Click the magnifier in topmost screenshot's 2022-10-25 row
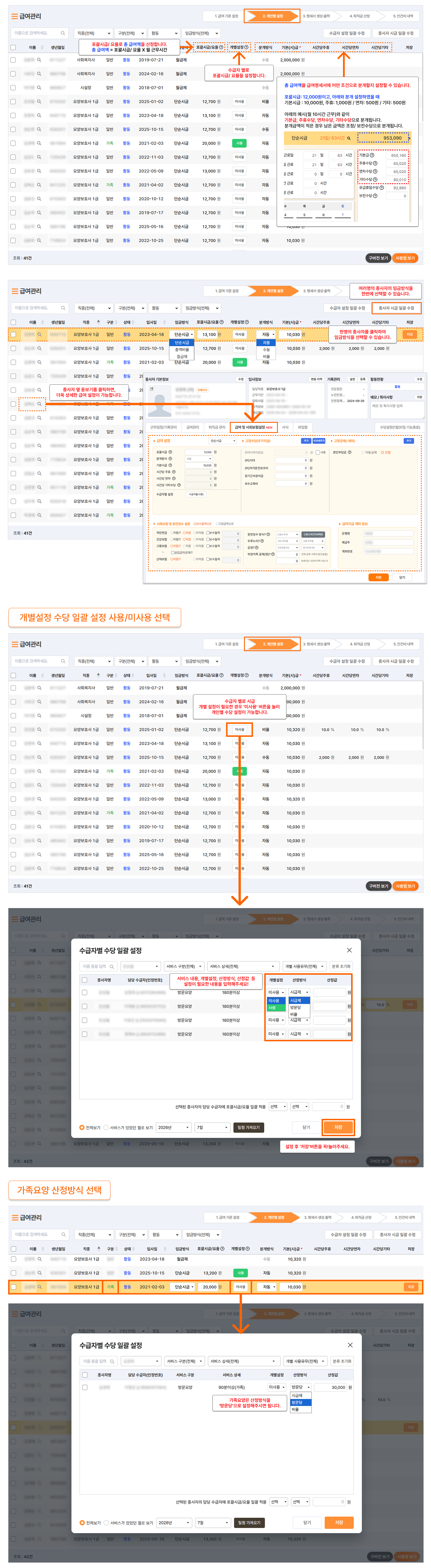This screenshot has width=431, height=1568. (x=40, y=240)
